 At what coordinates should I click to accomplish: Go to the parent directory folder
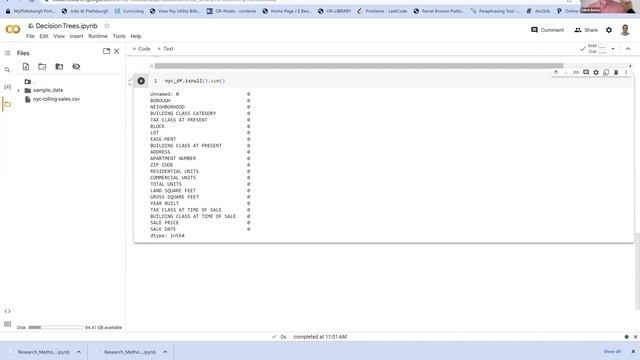pos(29,82)
